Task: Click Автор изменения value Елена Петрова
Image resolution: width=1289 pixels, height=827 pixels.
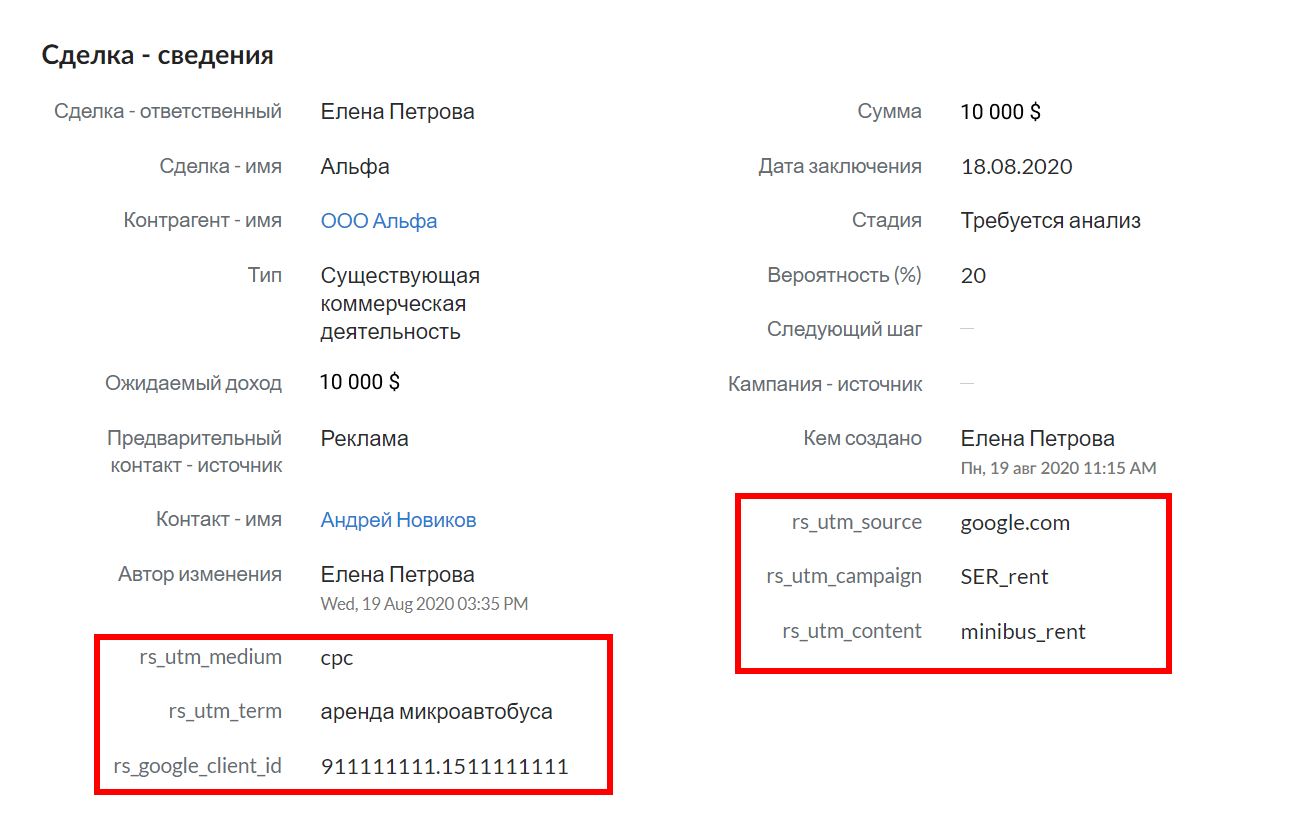Action: click(x=397, y=575)
